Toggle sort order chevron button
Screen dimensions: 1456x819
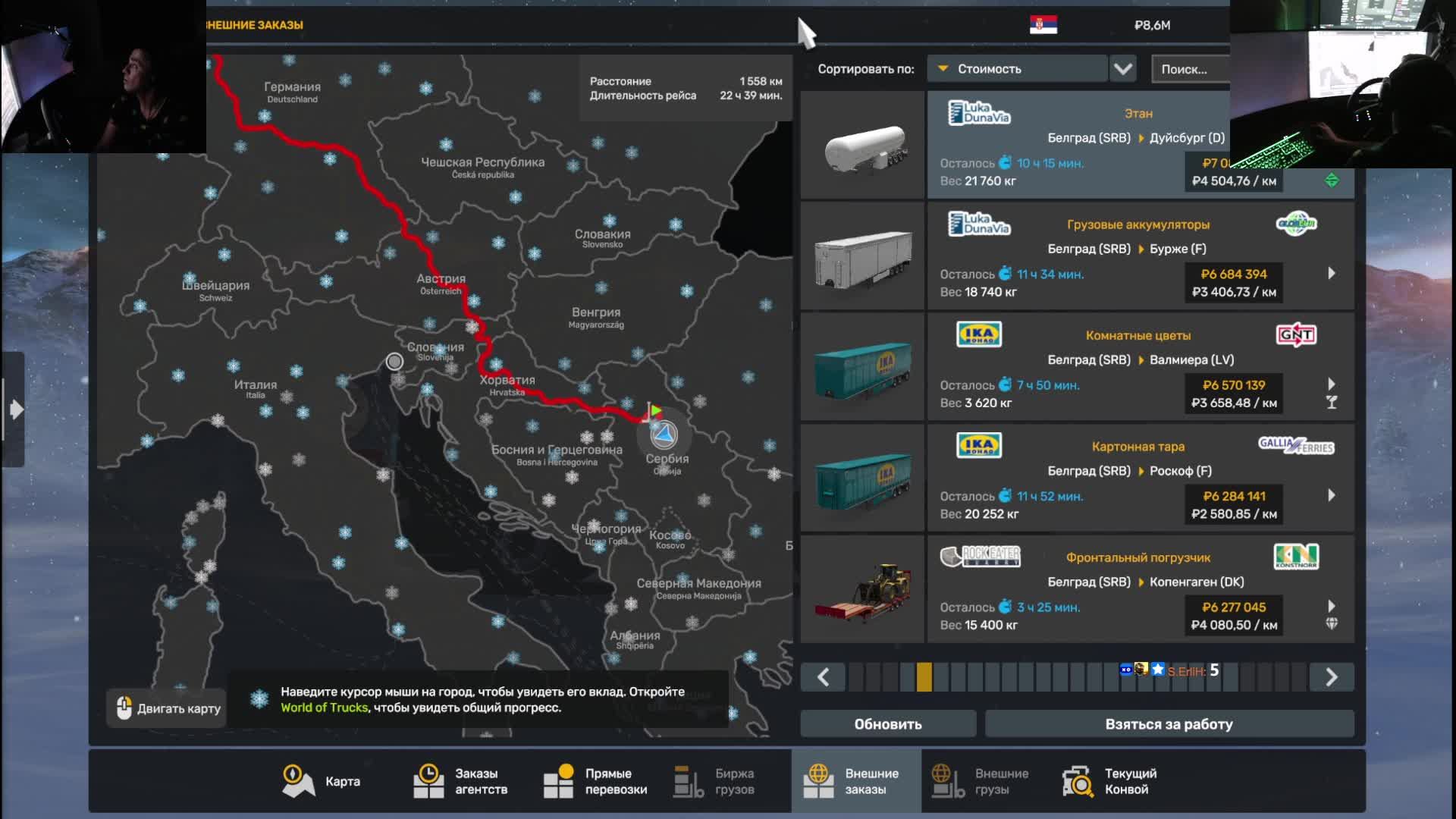1123,69
